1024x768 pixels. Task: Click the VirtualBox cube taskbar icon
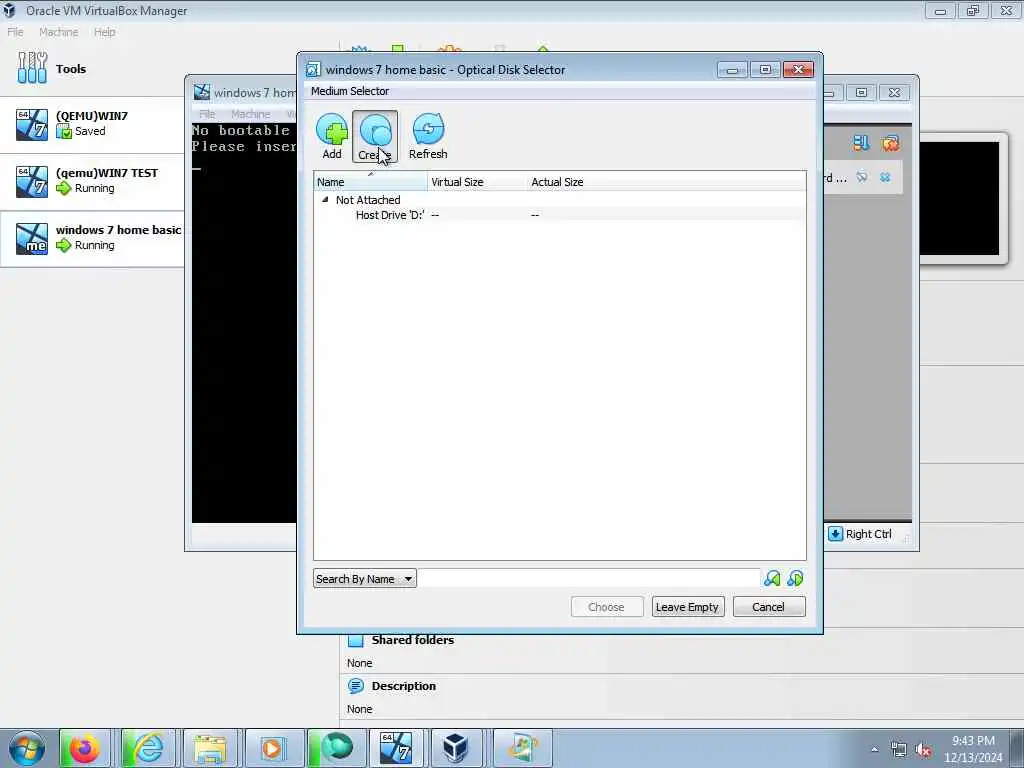click(455, 748)
